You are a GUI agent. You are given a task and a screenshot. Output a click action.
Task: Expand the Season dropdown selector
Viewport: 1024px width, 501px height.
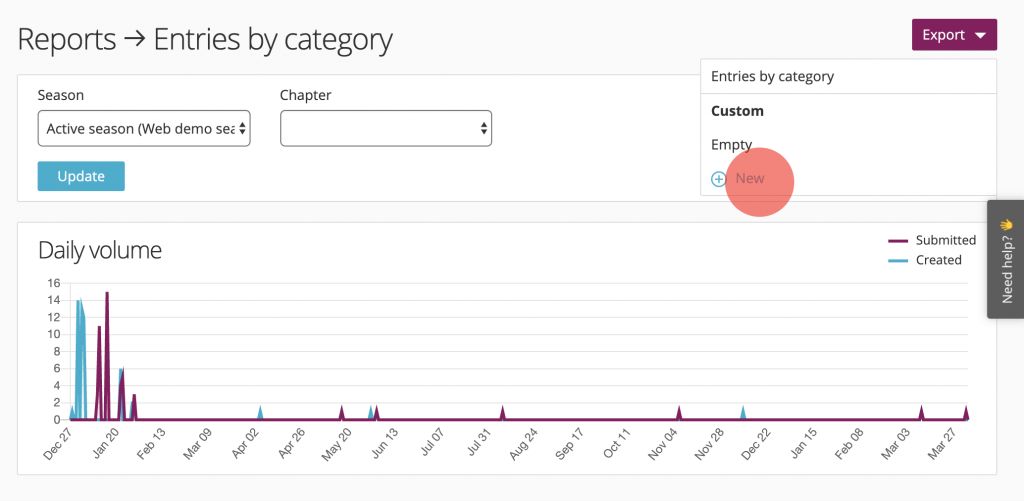pos(143,128)
